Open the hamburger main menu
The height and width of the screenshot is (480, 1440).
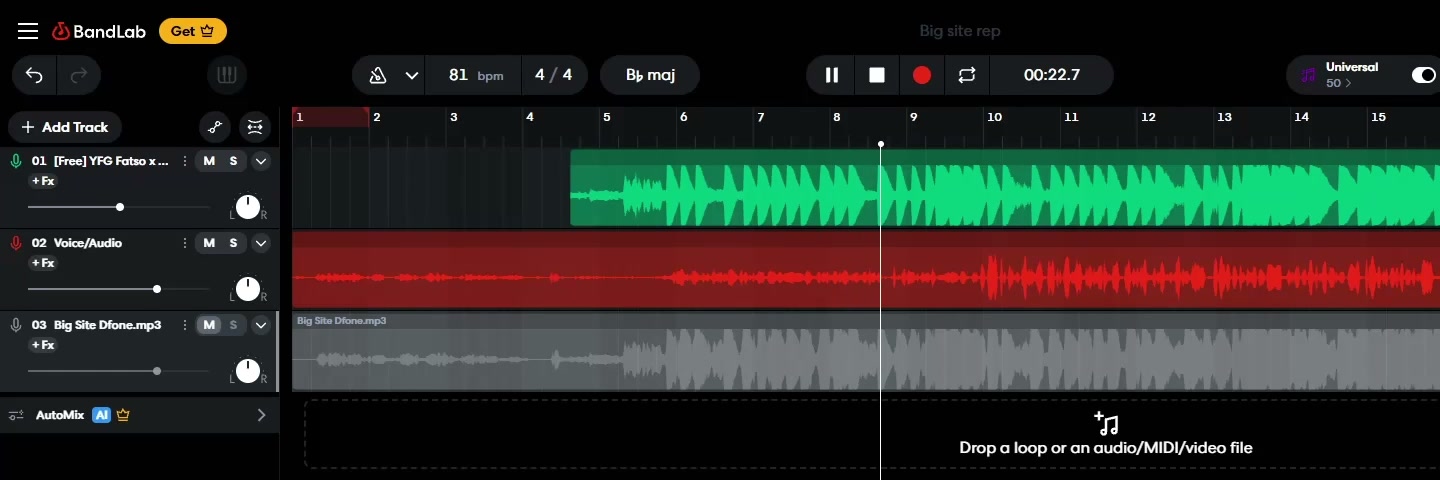point(28,31)
